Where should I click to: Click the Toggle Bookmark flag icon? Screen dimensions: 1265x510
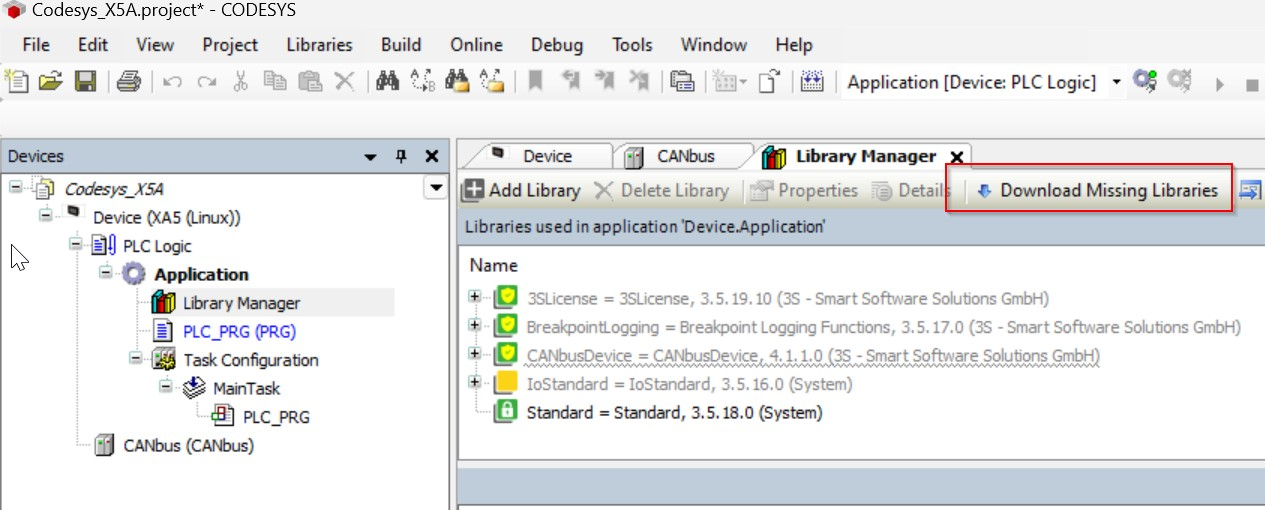(x=535, y=82)
